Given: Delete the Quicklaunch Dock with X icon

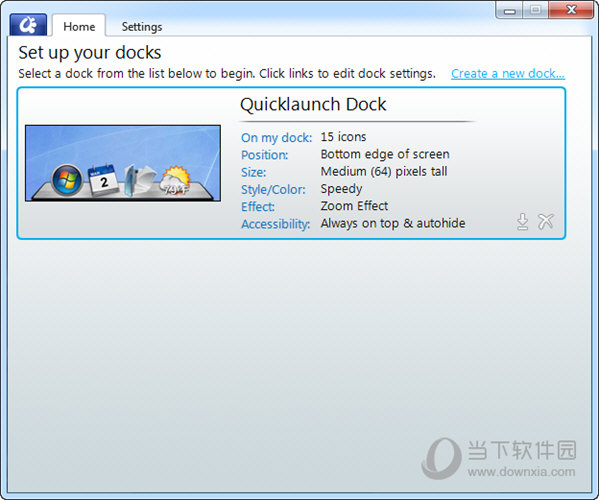Looking at the screenshot, I should (x=546, y=222).
